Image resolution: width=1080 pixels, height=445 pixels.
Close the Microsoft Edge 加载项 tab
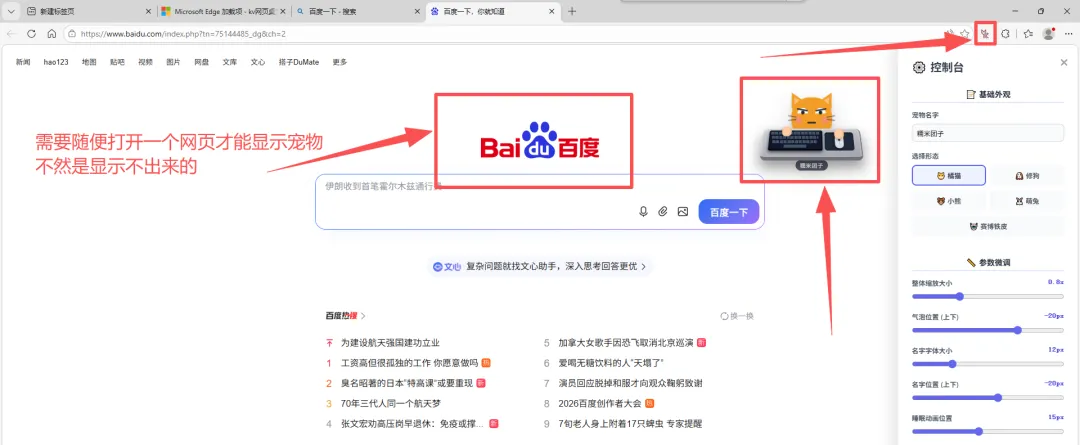click(282, 12)
